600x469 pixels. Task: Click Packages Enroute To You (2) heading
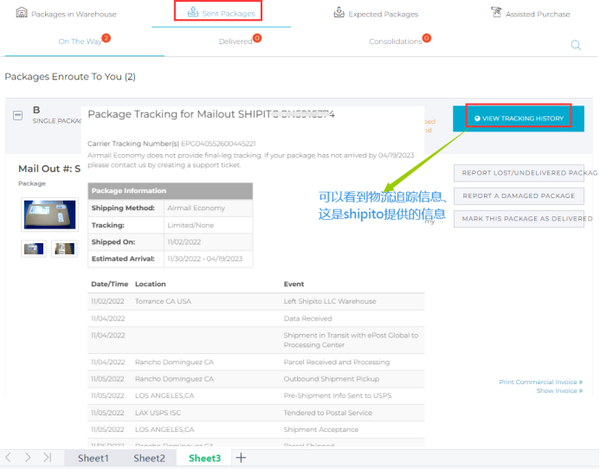coord(70,77)
